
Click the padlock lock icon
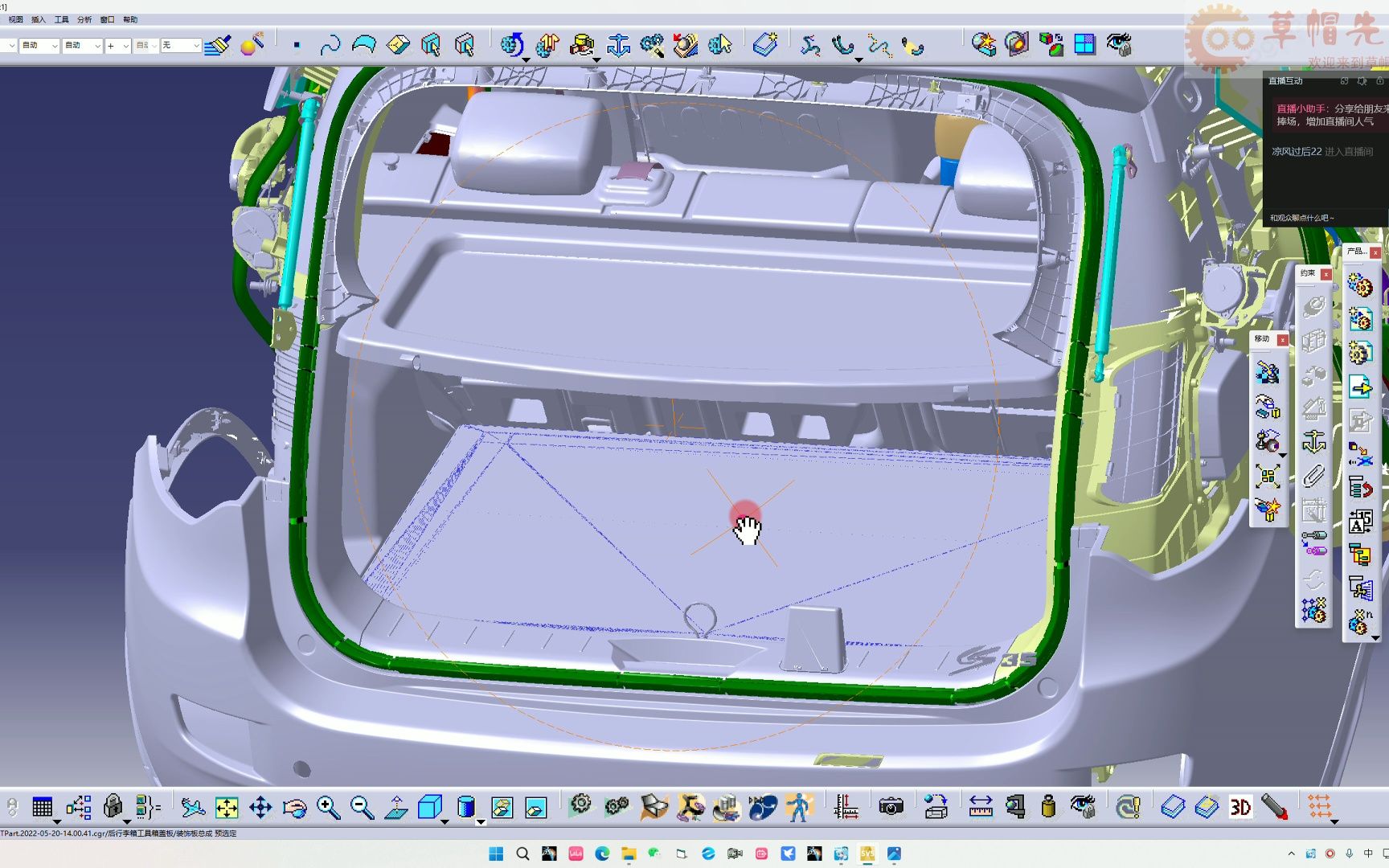[x=113, y=806]
